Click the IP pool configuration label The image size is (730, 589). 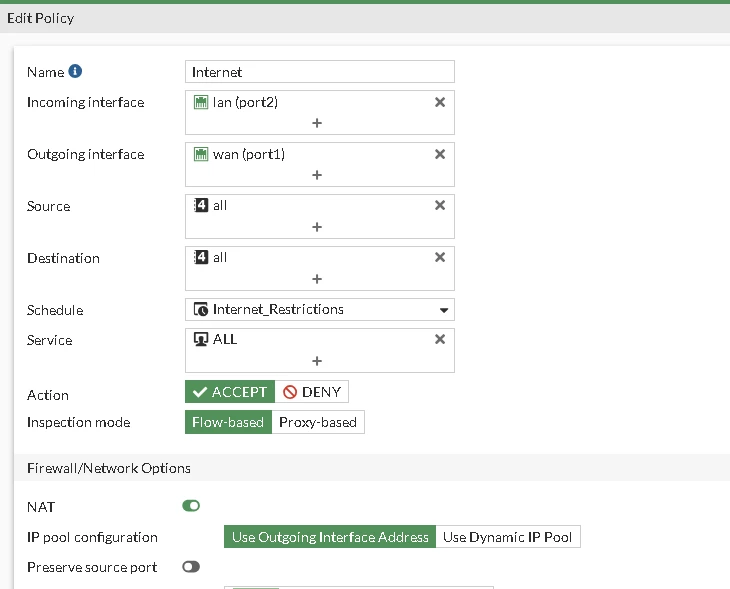[x=92, y=537]
